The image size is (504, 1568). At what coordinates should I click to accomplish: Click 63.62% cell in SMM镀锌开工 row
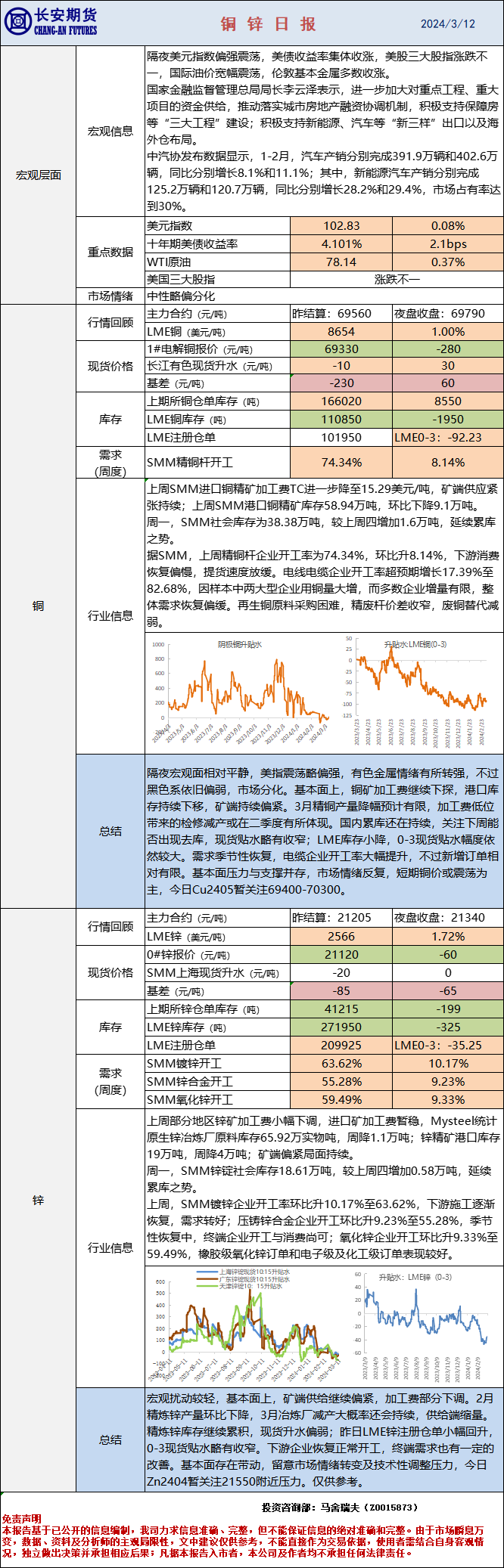341,1063
